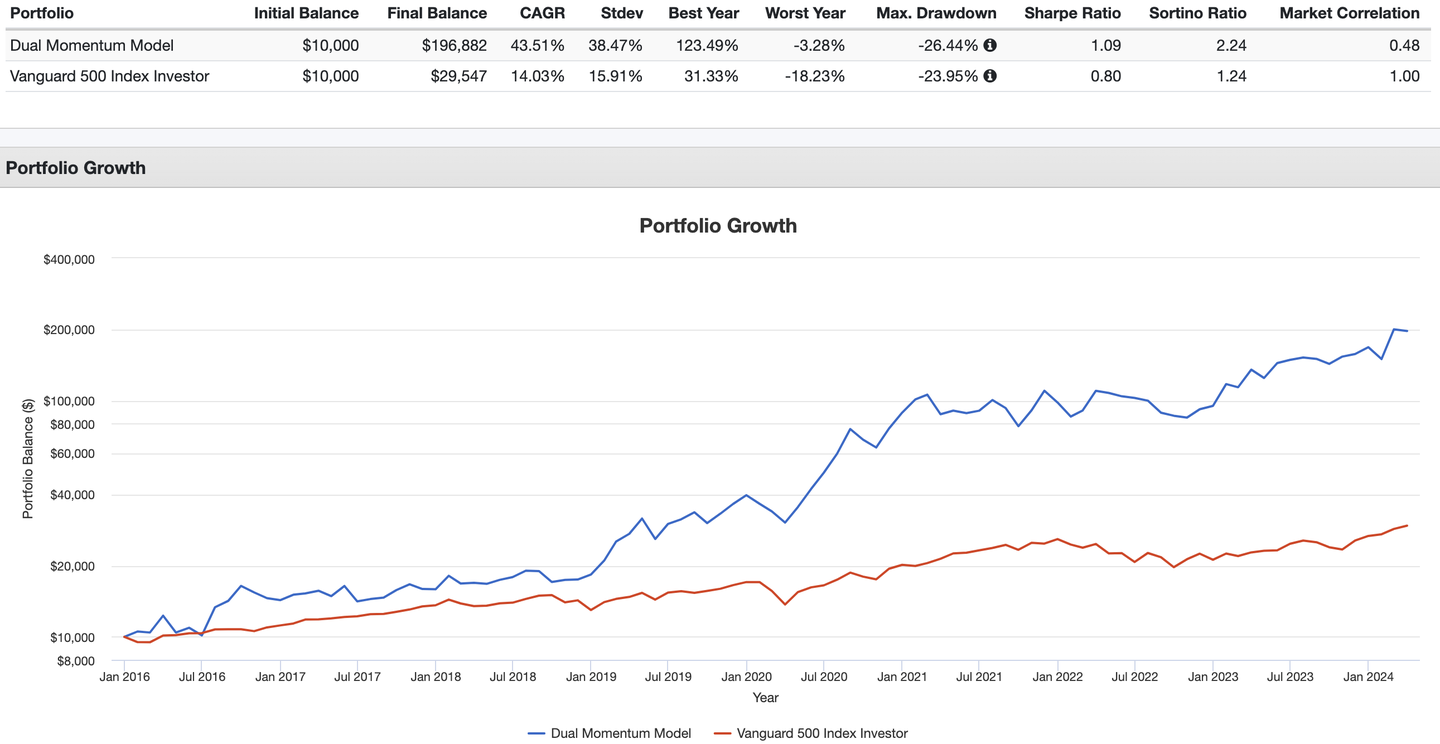Viewport: 1440px width, 744px height.
Task: Toggle Vanguard 500 Index Investor legend entry
Action: (x=811, y=733)
